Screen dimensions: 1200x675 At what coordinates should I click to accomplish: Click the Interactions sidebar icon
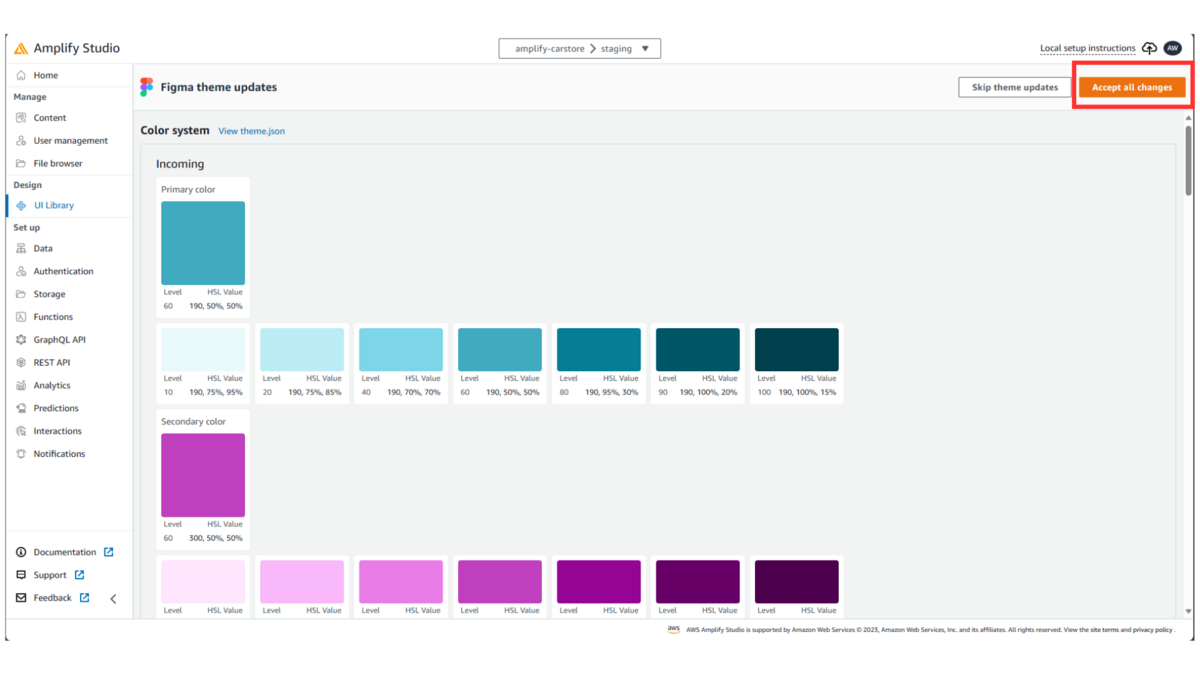click(21, 432)
